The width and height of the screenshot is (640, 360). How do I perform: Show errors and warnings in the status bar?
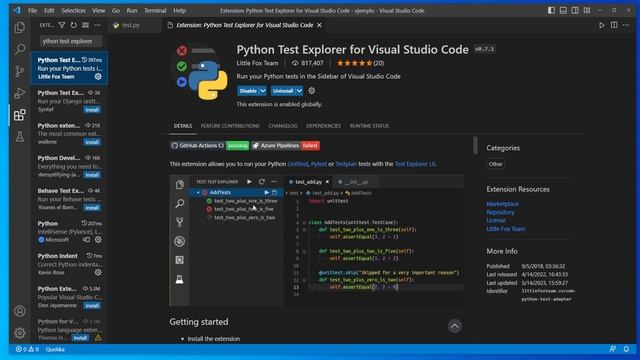coord(27,349)
